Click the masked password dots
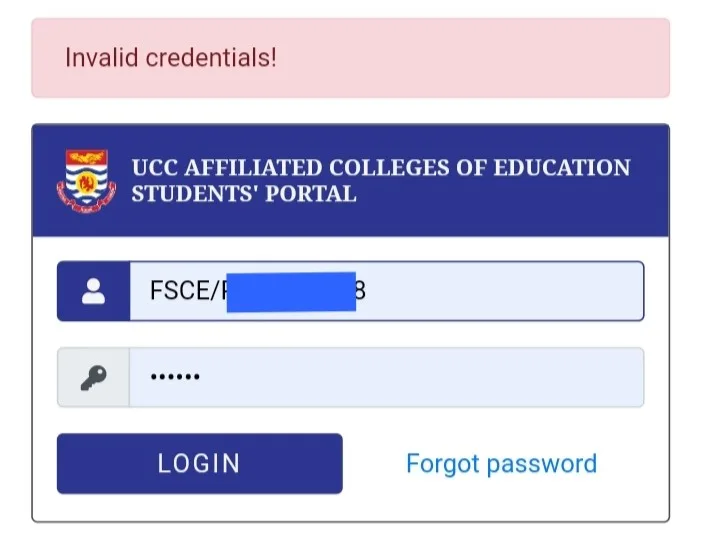 [175, 377]
